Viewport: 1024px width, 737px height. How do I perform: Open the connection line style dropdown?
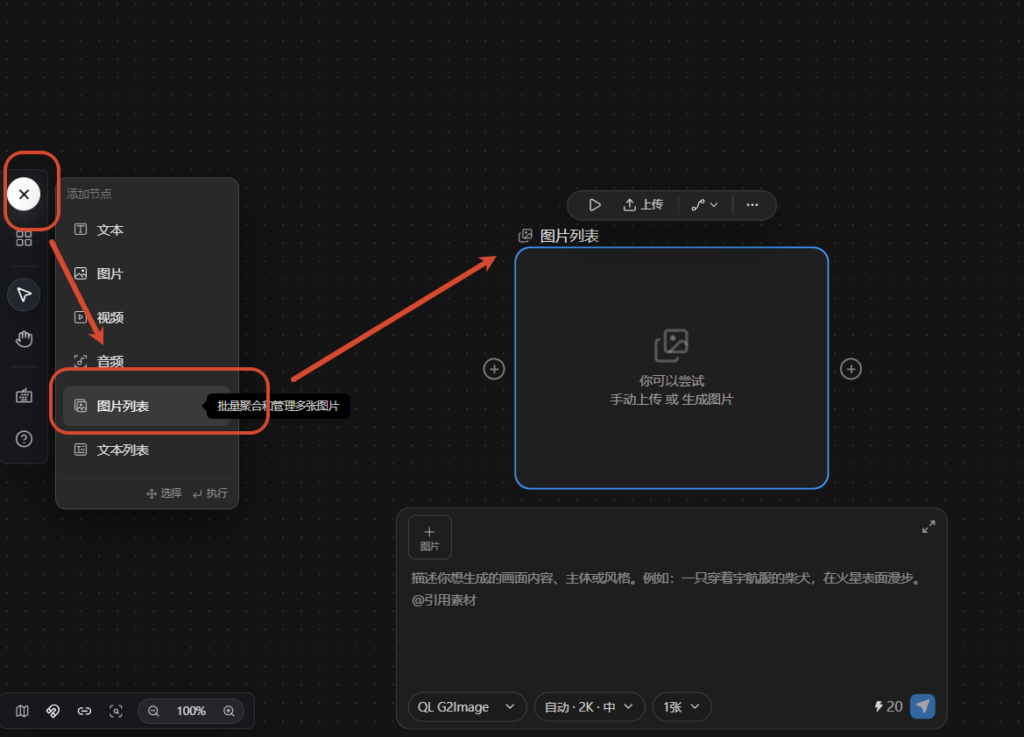[x=705, y=205]
